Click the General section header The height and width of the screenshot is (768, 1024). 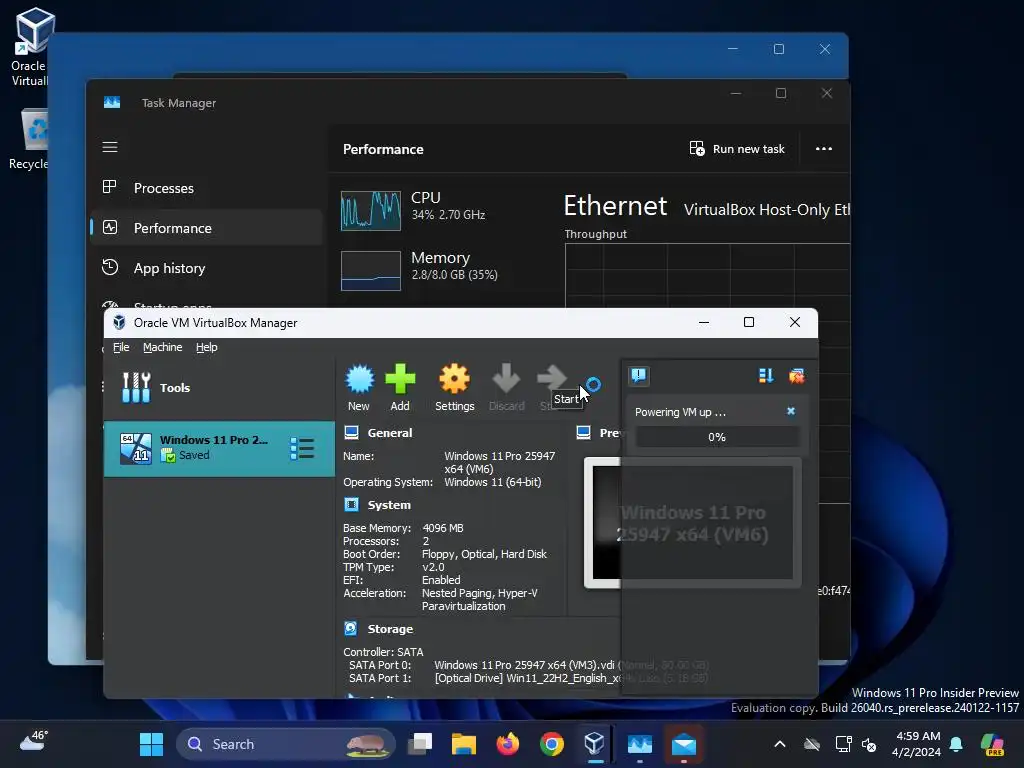click(390, 433)
